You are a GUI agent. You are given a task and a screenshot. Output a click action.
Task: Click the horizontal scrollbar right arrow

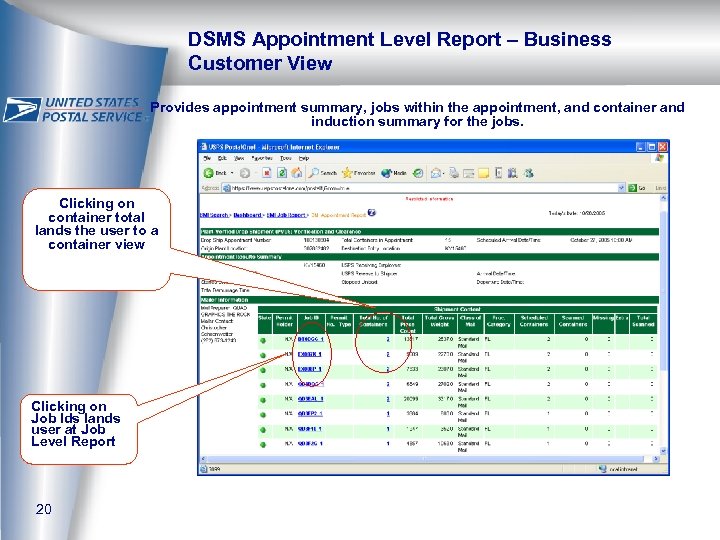(x=656, y=458)
